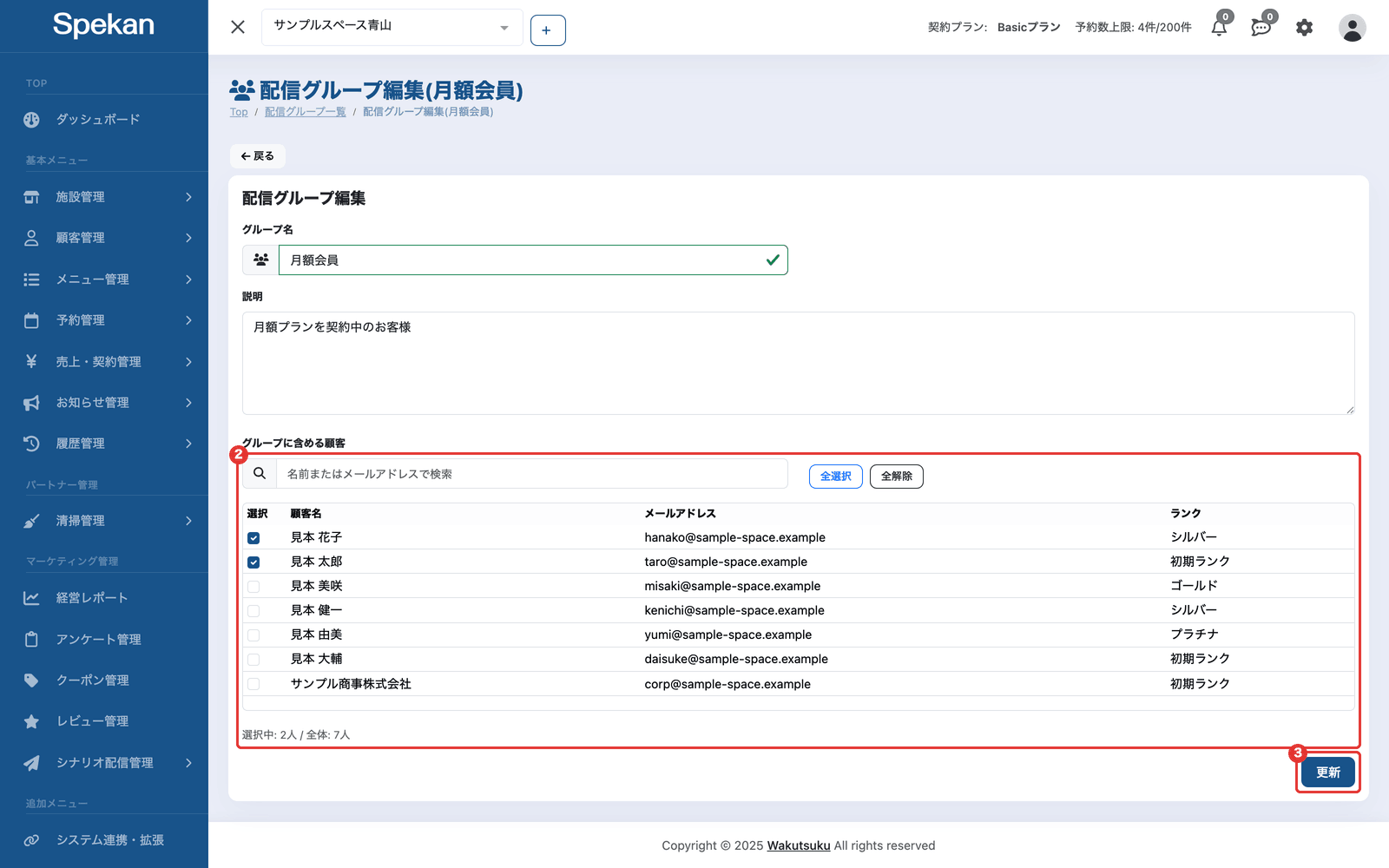Click the plus add-space button

[548, 30]
